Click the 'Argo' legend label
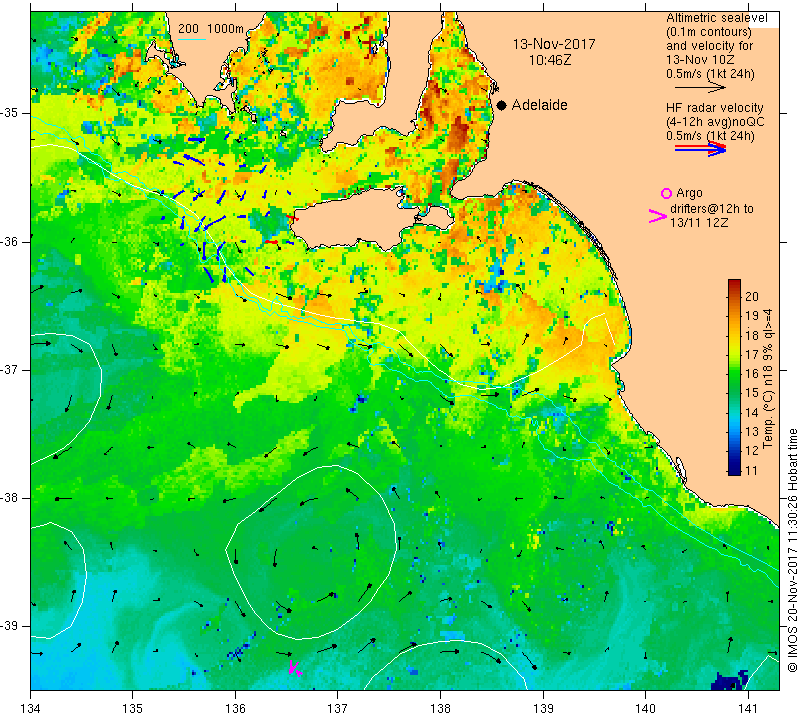Image resolution: width=800 pixels, height=720 pixels. point(689,193)
